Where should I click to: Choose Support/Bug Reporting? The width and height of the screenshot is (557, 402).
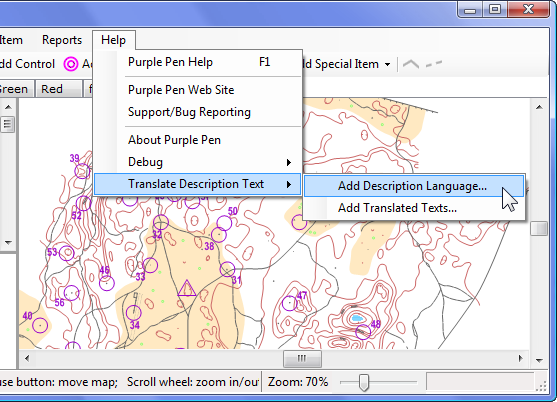[x=198, y=112]
